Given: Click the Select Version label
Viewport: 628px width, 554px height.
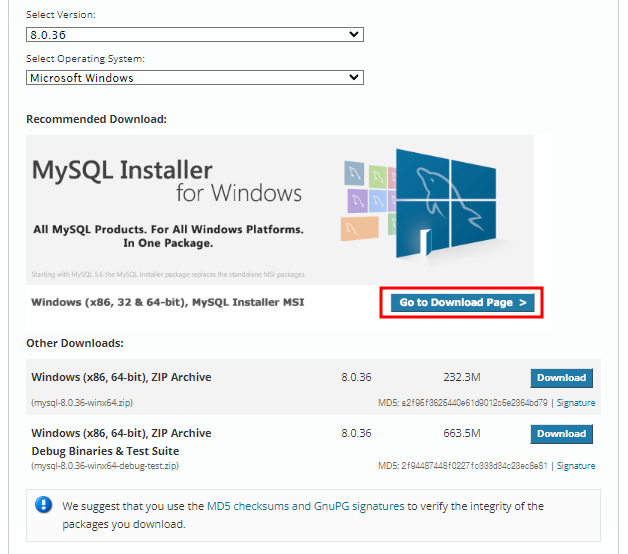Looking at the screenshot, I should tap(61, 15).
